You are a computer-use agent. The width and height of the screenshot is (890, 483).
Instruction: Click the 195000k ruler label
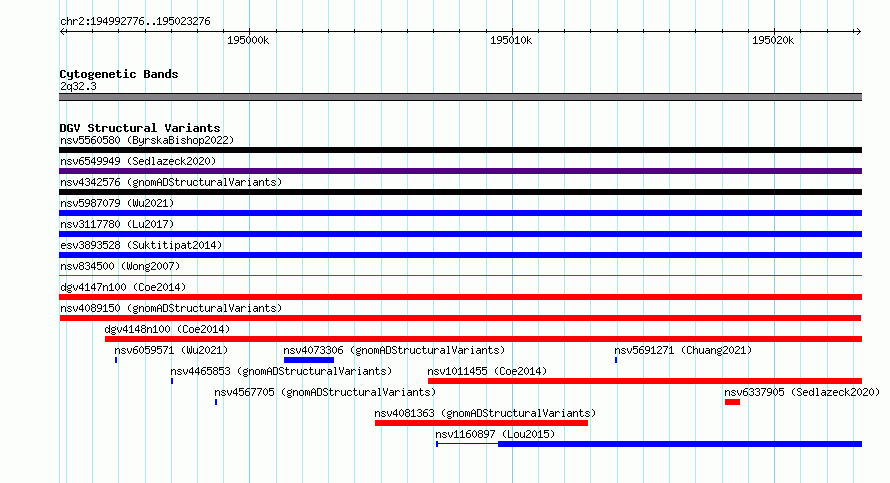click(248, 40)
